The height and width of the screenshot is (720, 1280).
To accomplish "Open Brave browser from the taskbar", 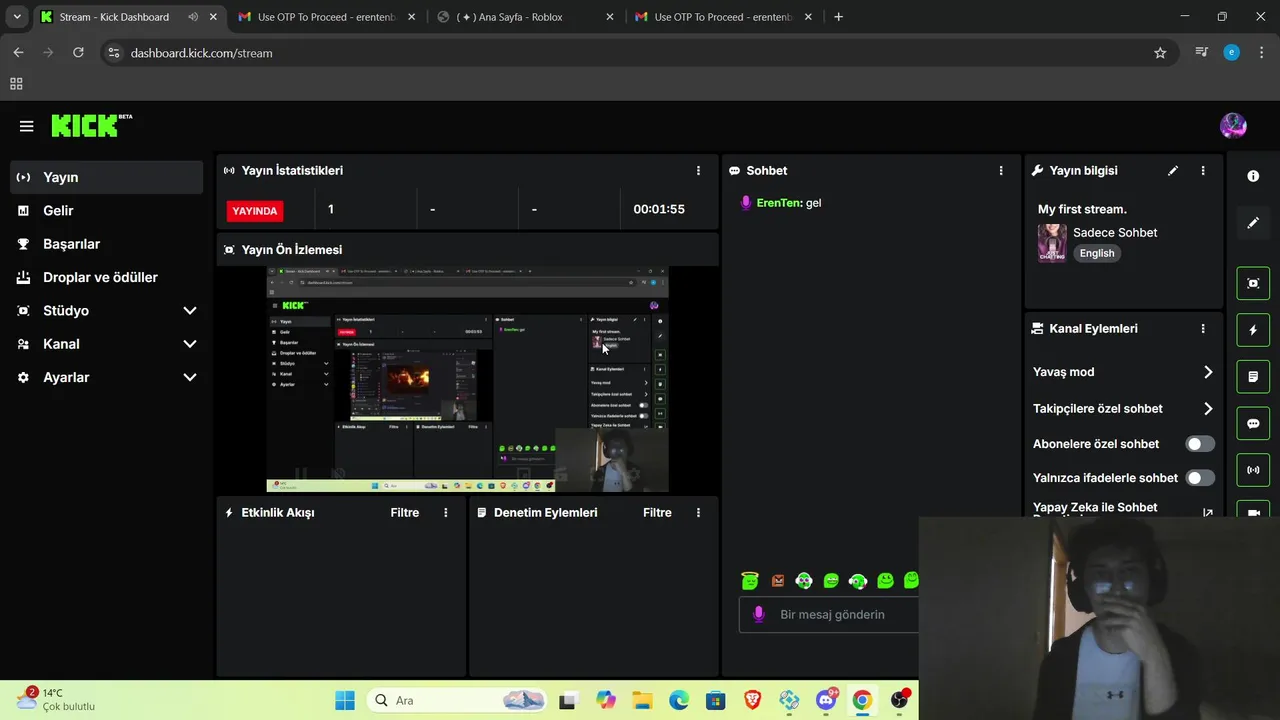I will pyautogui.click(x=752, y=701).
